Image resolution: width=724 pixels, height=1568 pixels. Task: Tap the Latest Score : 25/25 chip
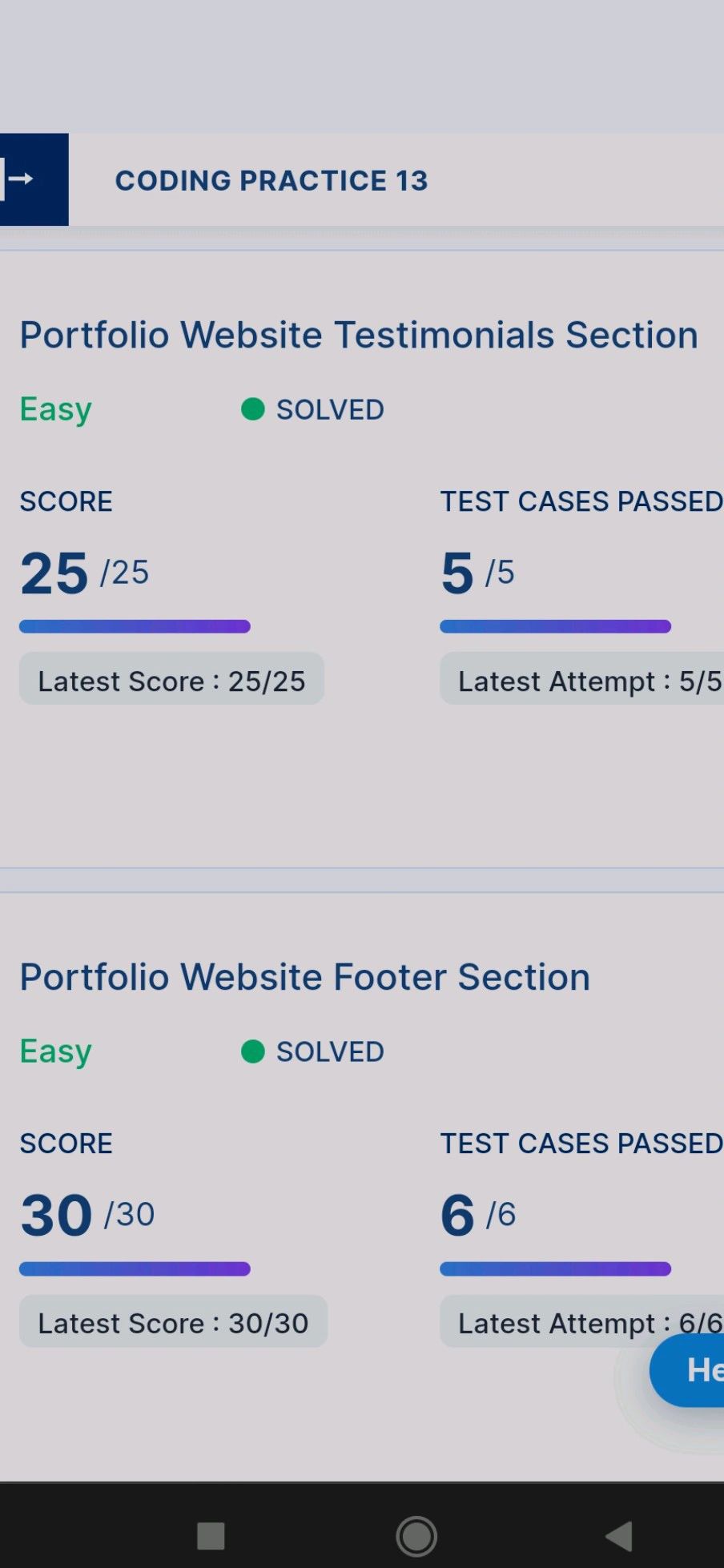point(171,679)
